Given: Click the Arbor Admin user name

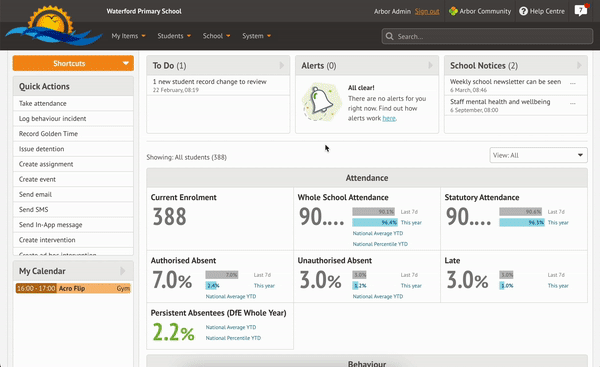Looking at the screenshot, I should click(392, 11).
